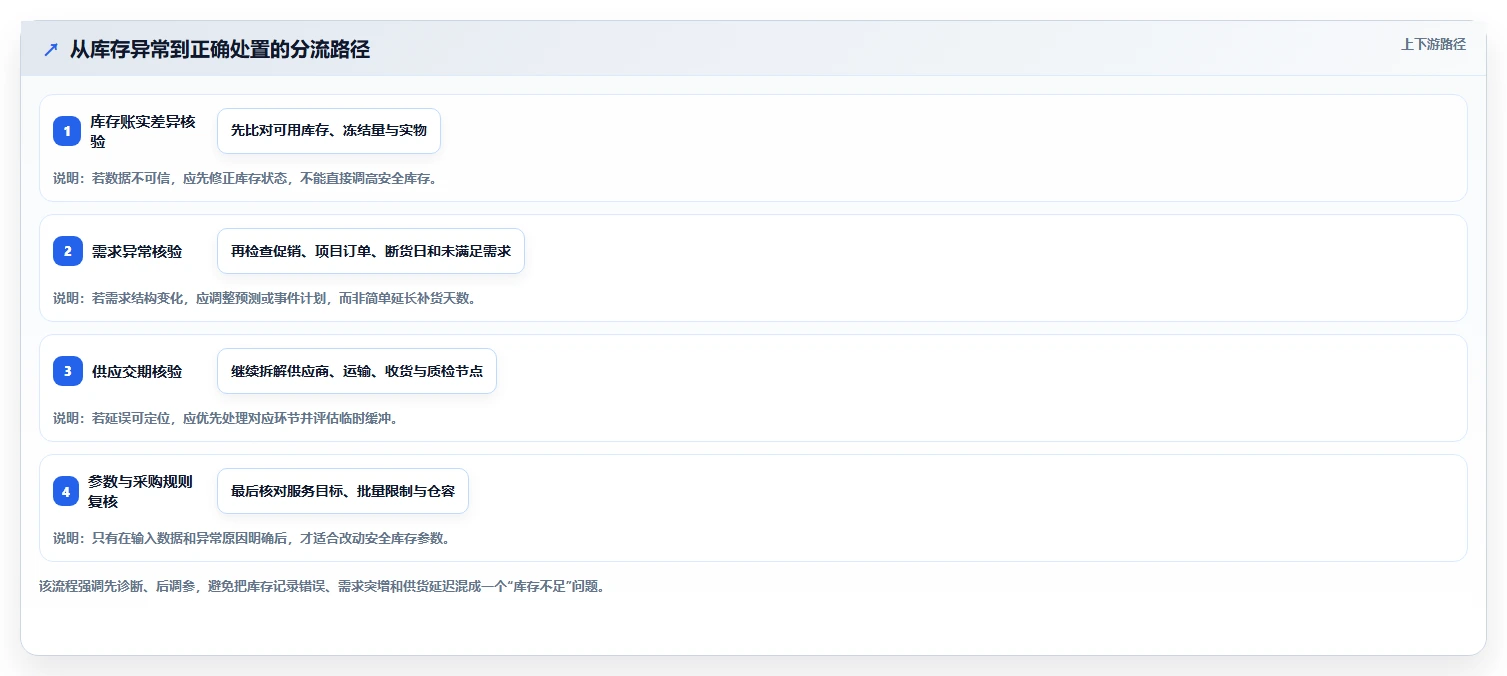Select the 参数与采购规则复核 step title
This screenshot has height=676, width=1507.
pyautogui.click(x=140, y=491)
